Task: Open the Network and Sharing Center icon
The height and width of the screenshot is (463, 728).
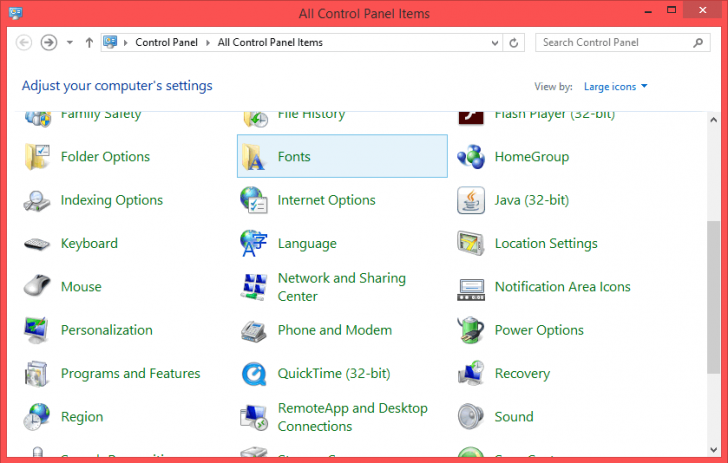Action: click(254, 287)
